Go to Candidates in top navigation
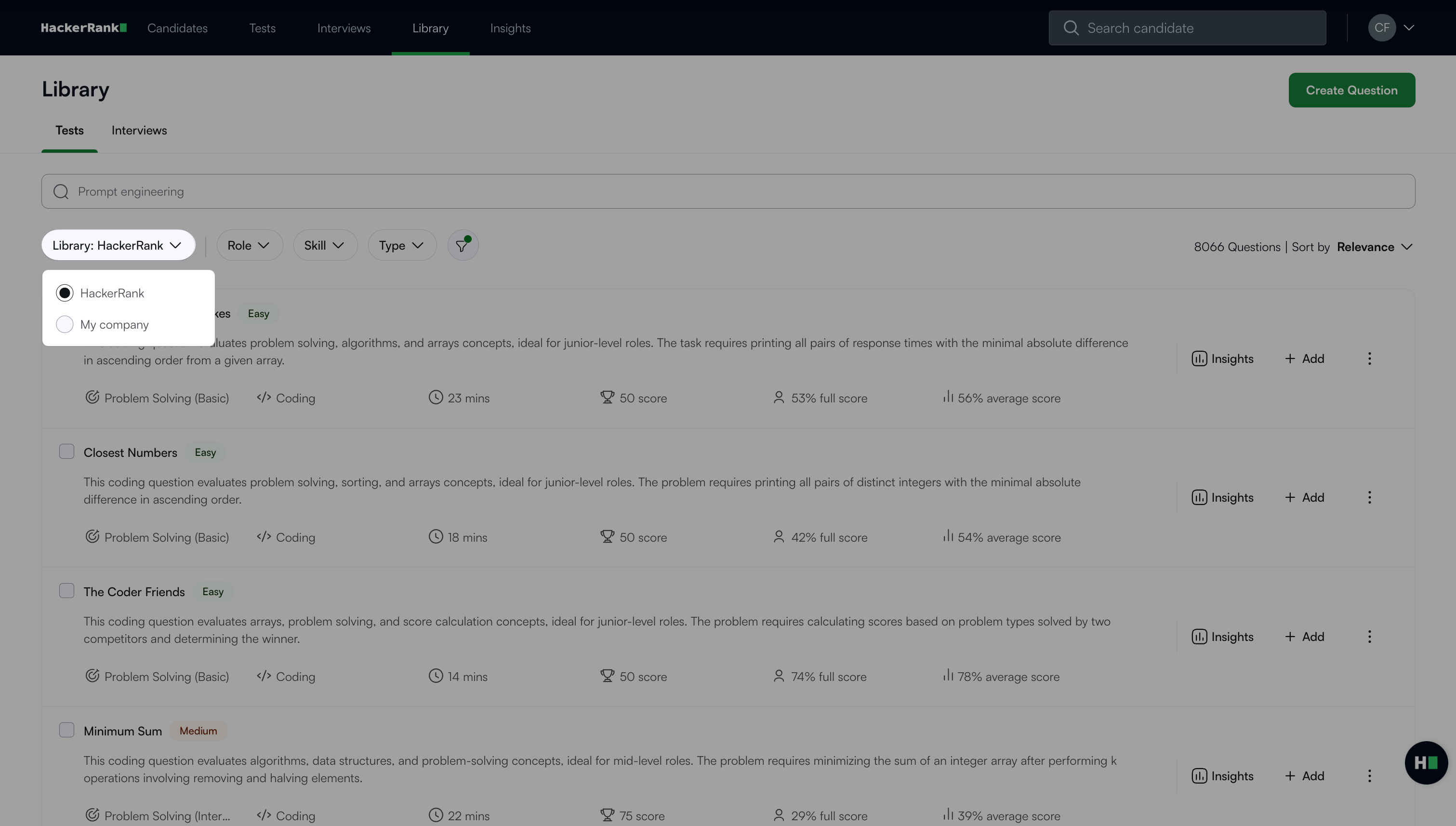This screenshot has width=1456, height=826. [177, 28]
